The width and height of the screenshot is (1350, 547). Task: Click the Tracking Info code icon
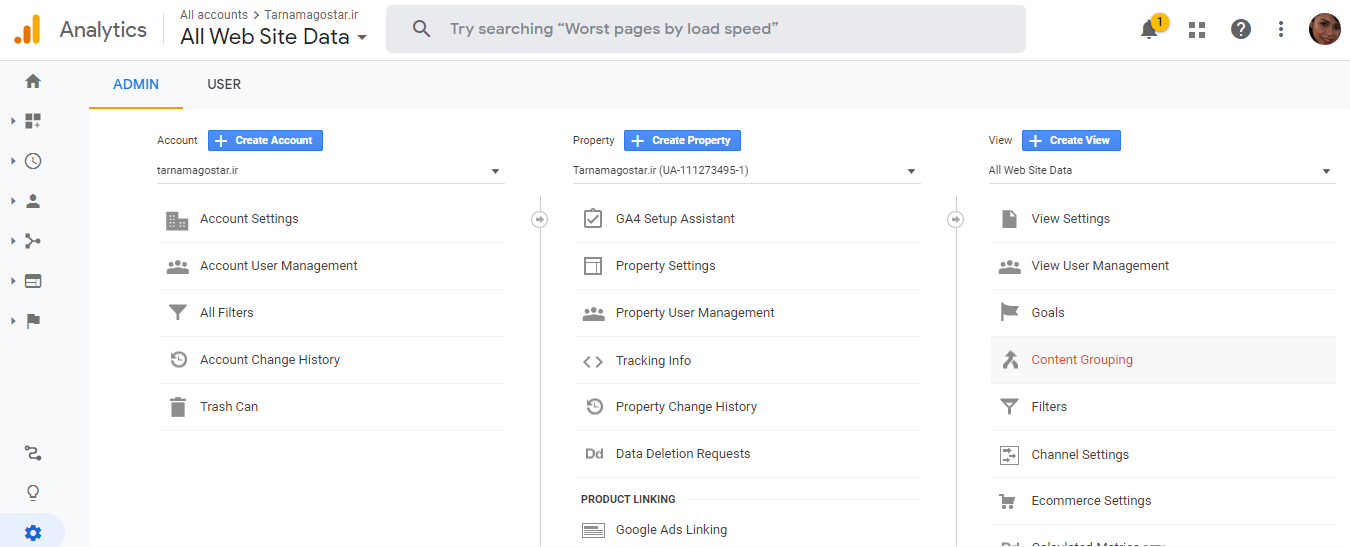tap(593, 361)
